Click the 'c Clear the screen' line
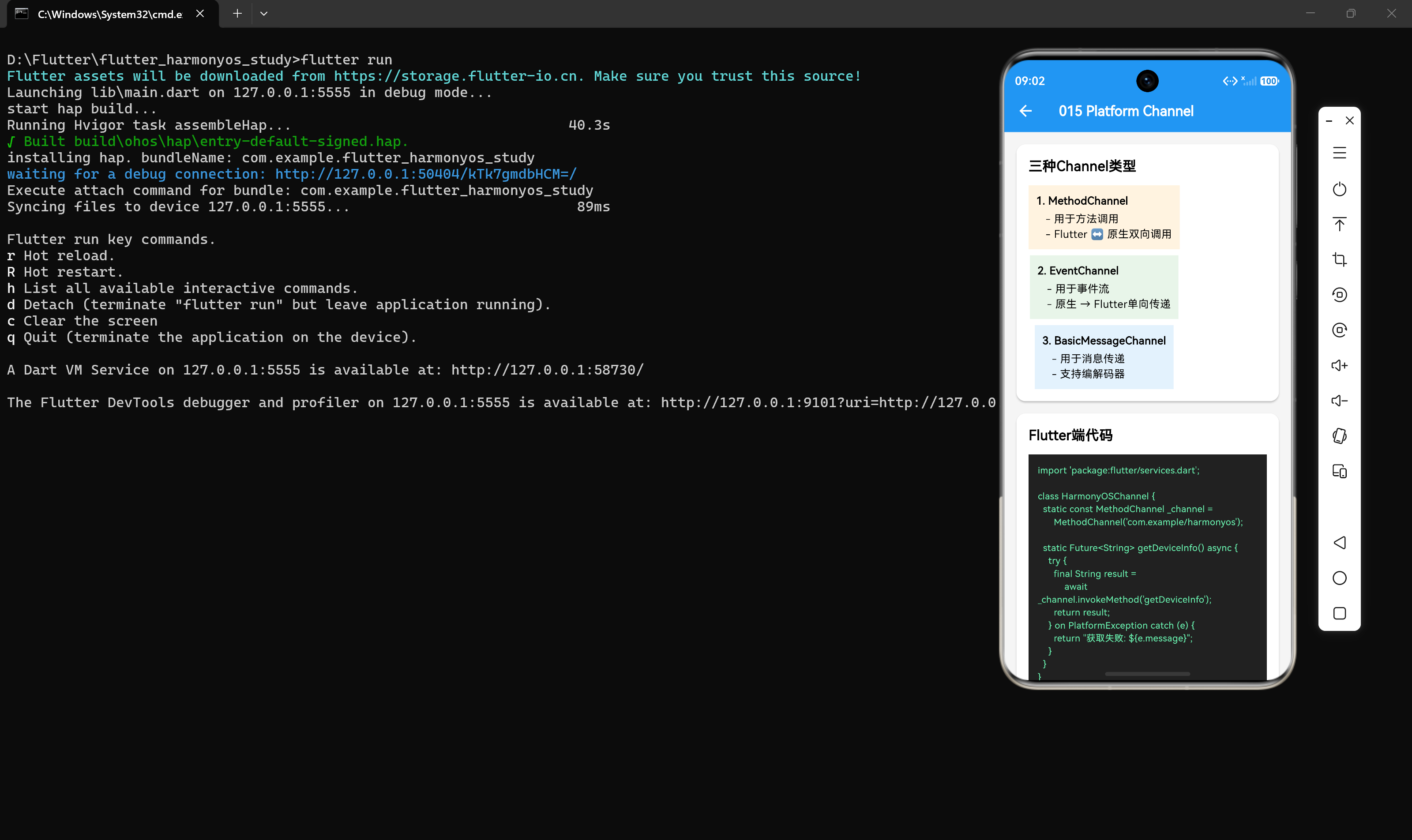The width and height of the screenshot is (1412, 840). 82,321
